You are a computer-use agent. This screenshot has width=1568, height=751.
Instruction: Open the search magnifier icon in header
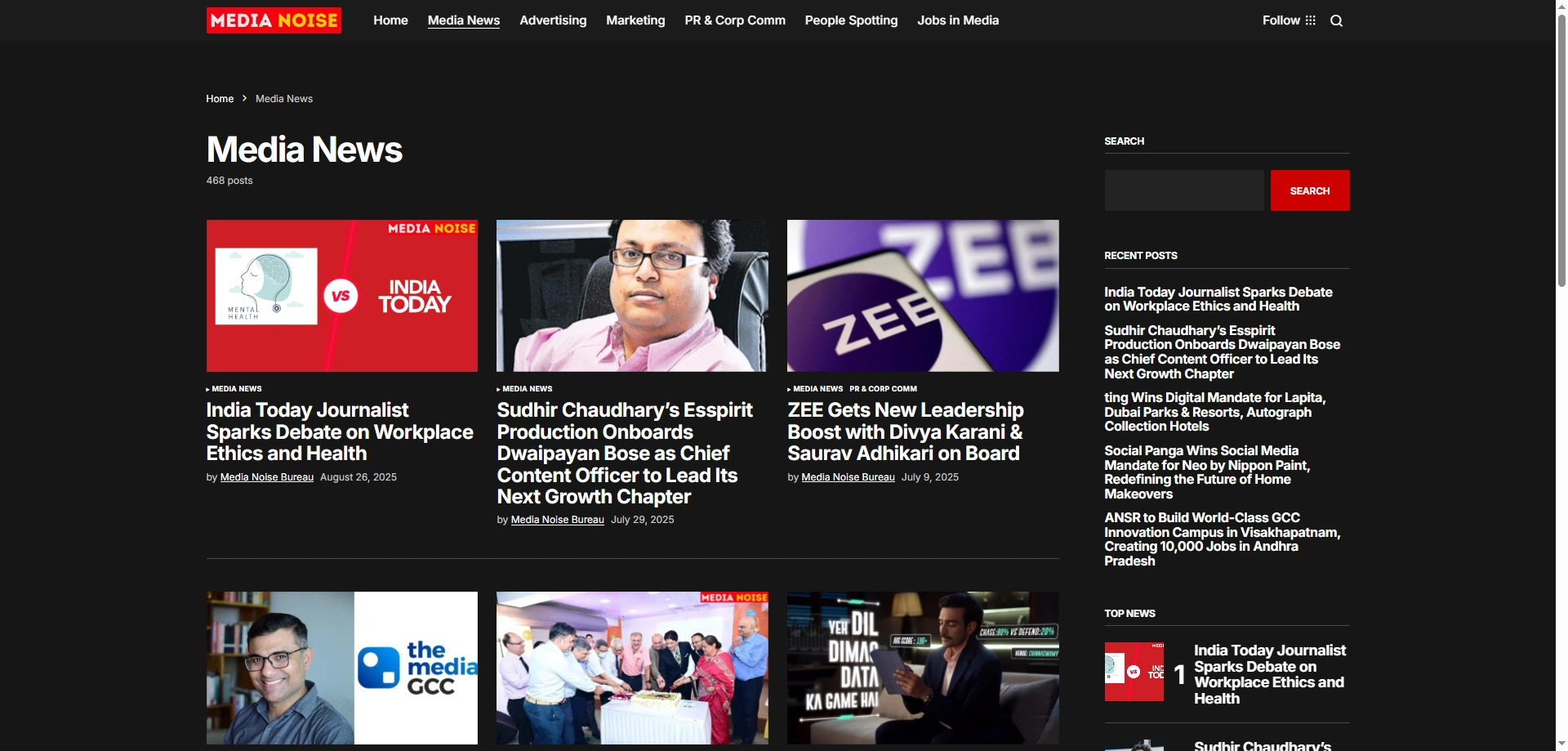1336,20
